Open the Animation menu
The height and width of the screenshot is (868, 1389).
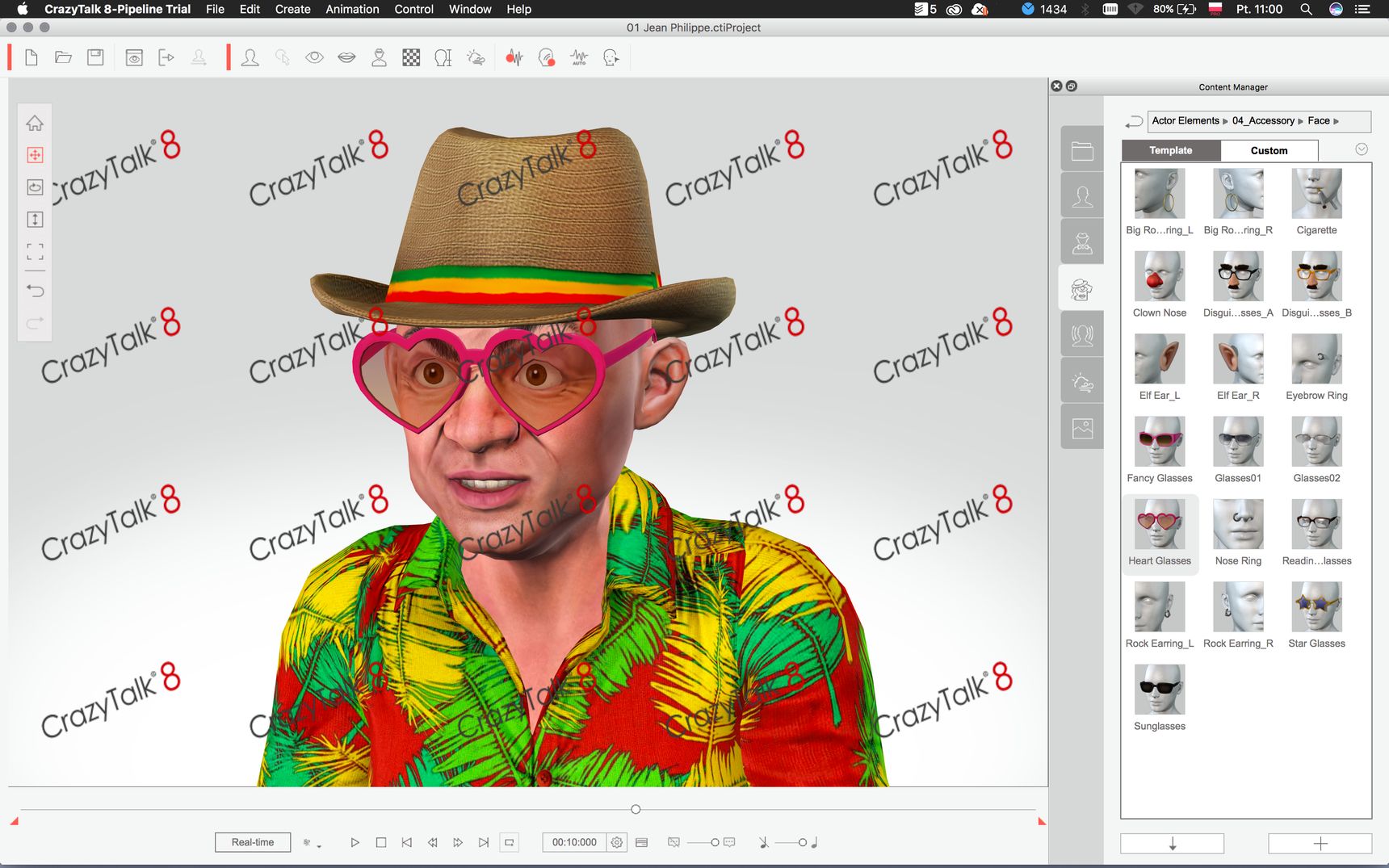tap(352, 9)
